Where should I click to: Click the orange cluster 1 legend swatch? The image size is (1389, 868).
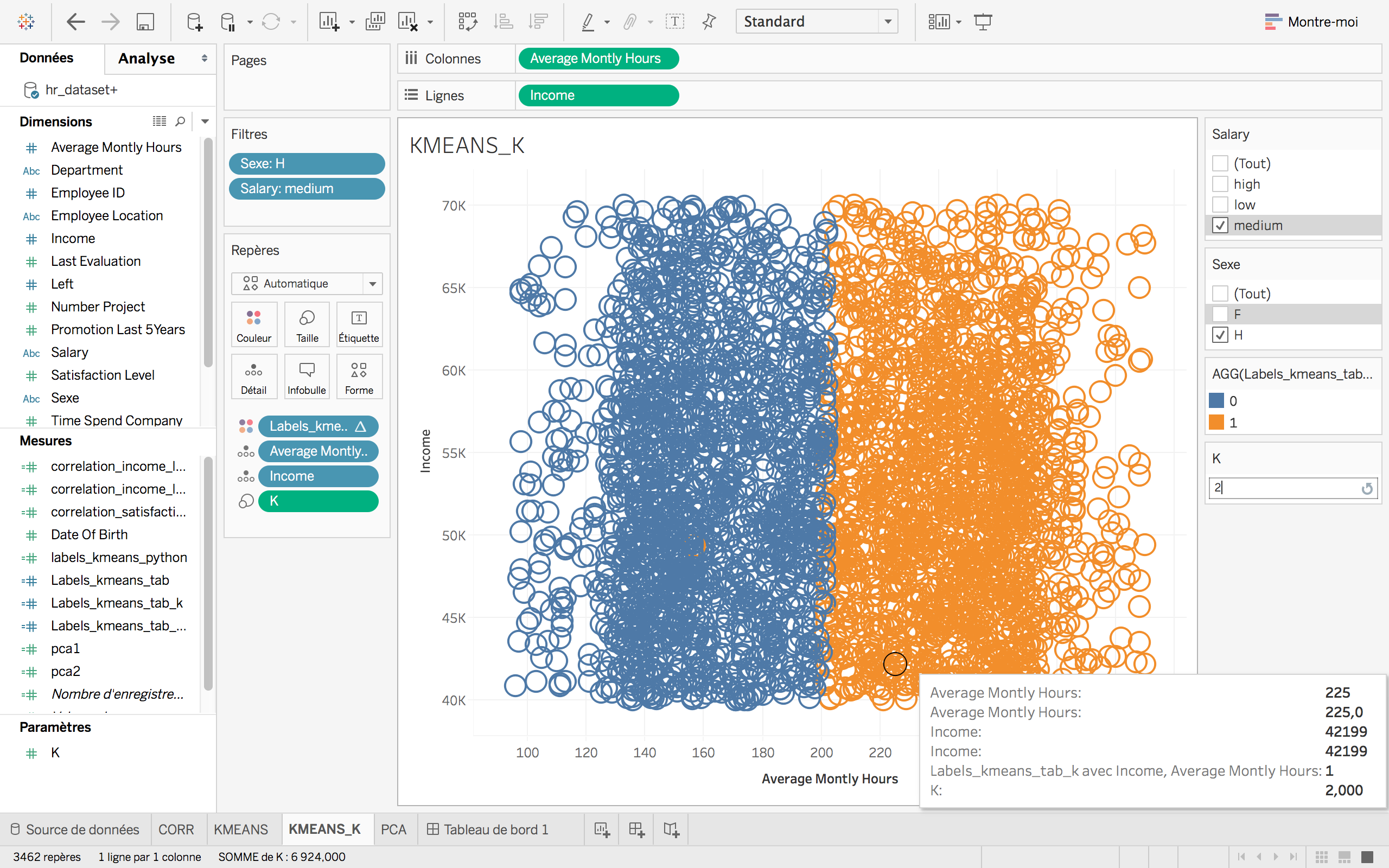pos(1216,423)
